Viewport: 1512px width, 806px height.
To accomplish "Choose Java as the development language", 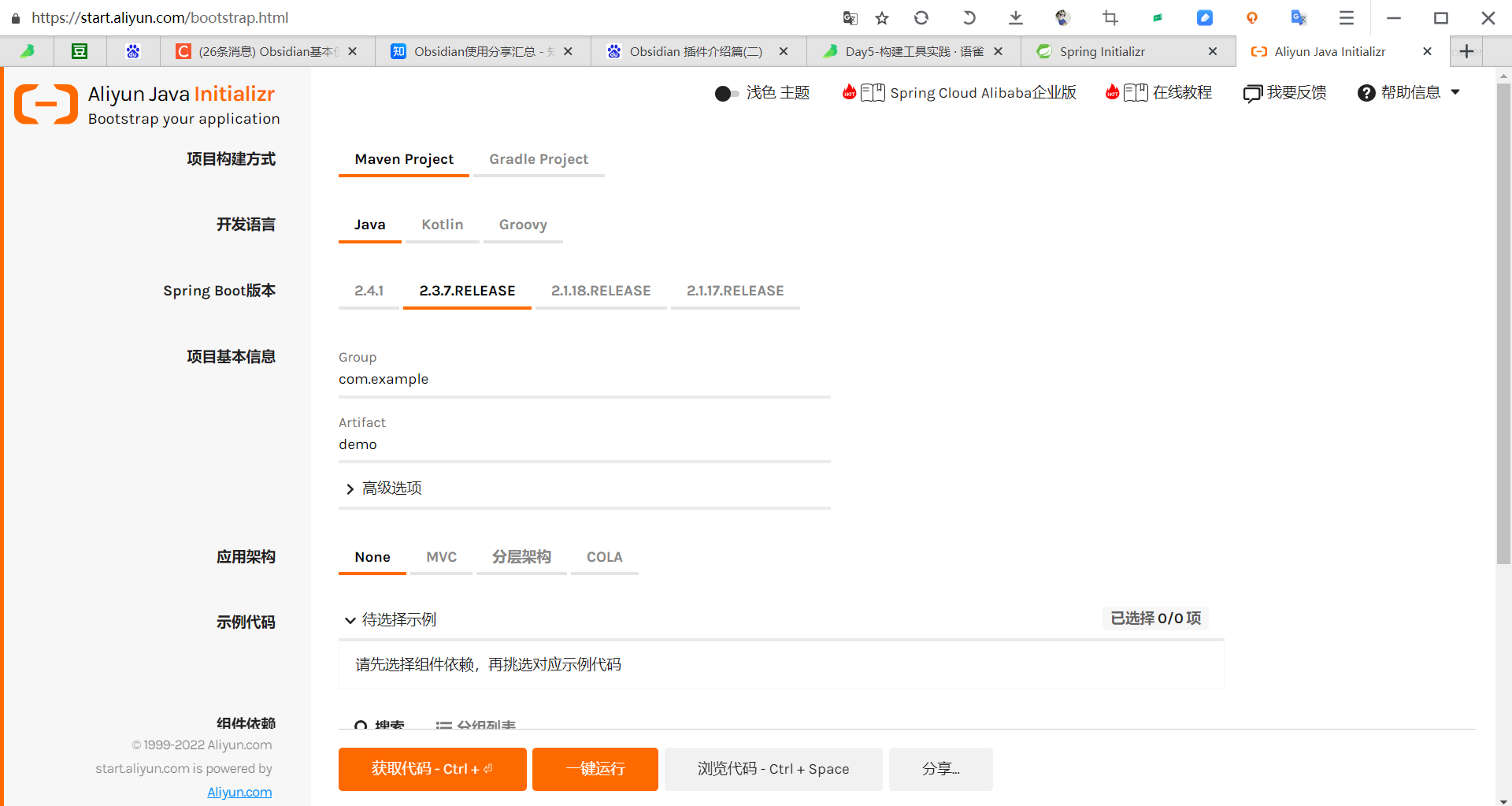I will point(369,225).
